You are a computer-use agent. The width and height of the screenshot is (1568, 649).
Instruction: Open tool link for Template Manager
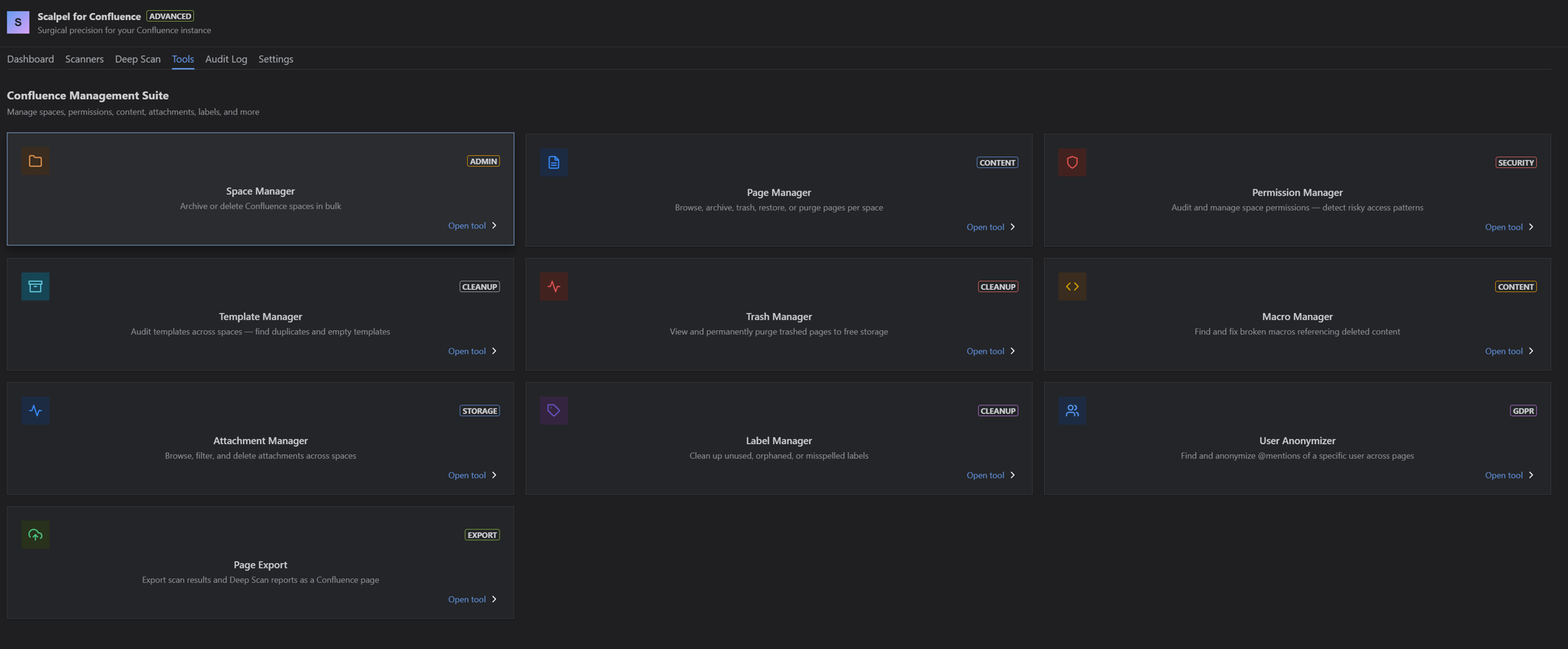[473, 351]
